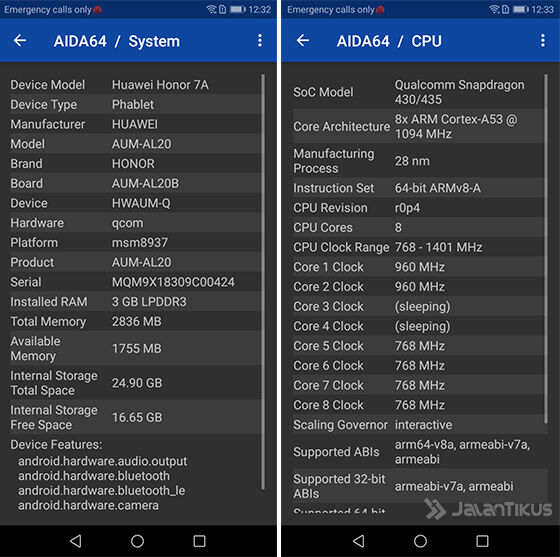Tap Device Features heading
Screen dimensions: 560x557
pos(56,445)
